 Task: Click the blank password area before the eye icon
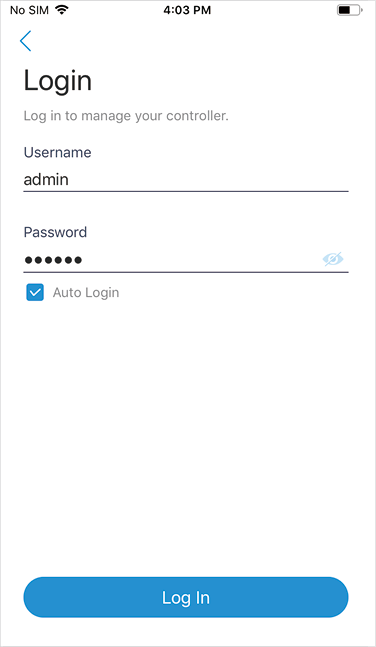[x=202, y=260]
